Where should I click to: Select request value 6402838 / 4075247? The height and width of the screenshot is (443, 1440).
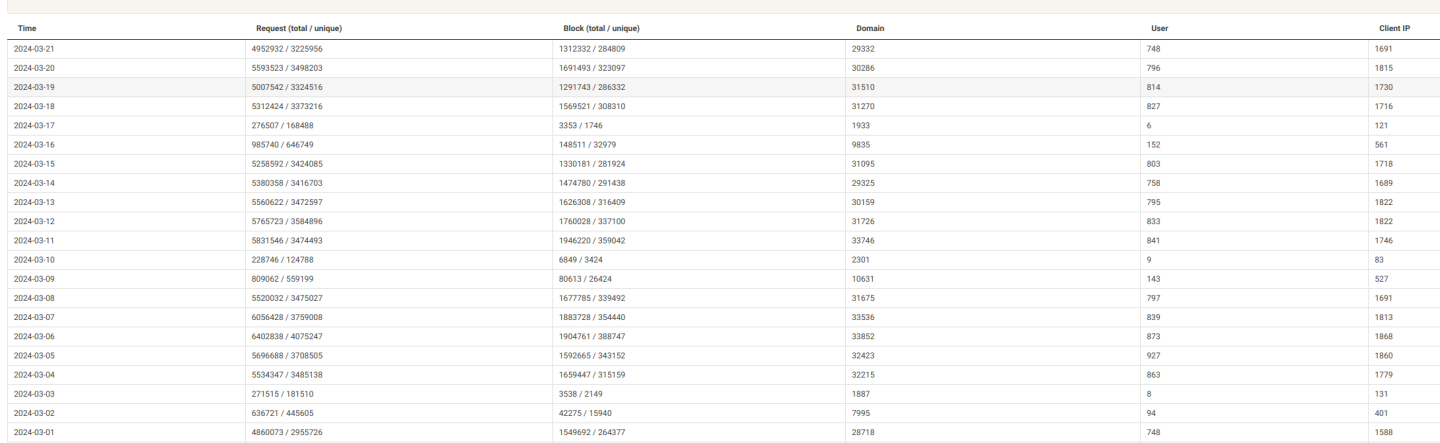(290, 337)
